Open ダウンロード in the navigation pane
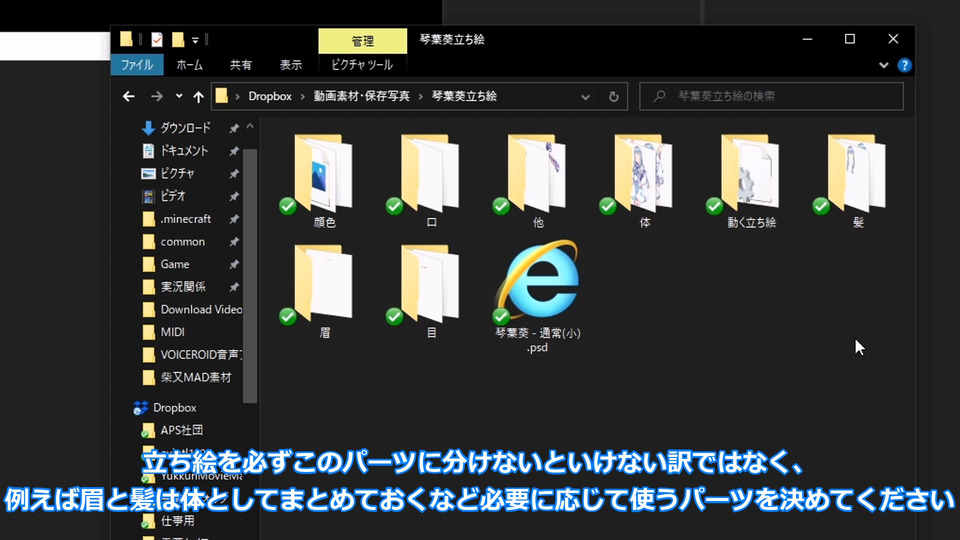Image resolution: width=960 pixels, height=540 pixels. (185, 128)
